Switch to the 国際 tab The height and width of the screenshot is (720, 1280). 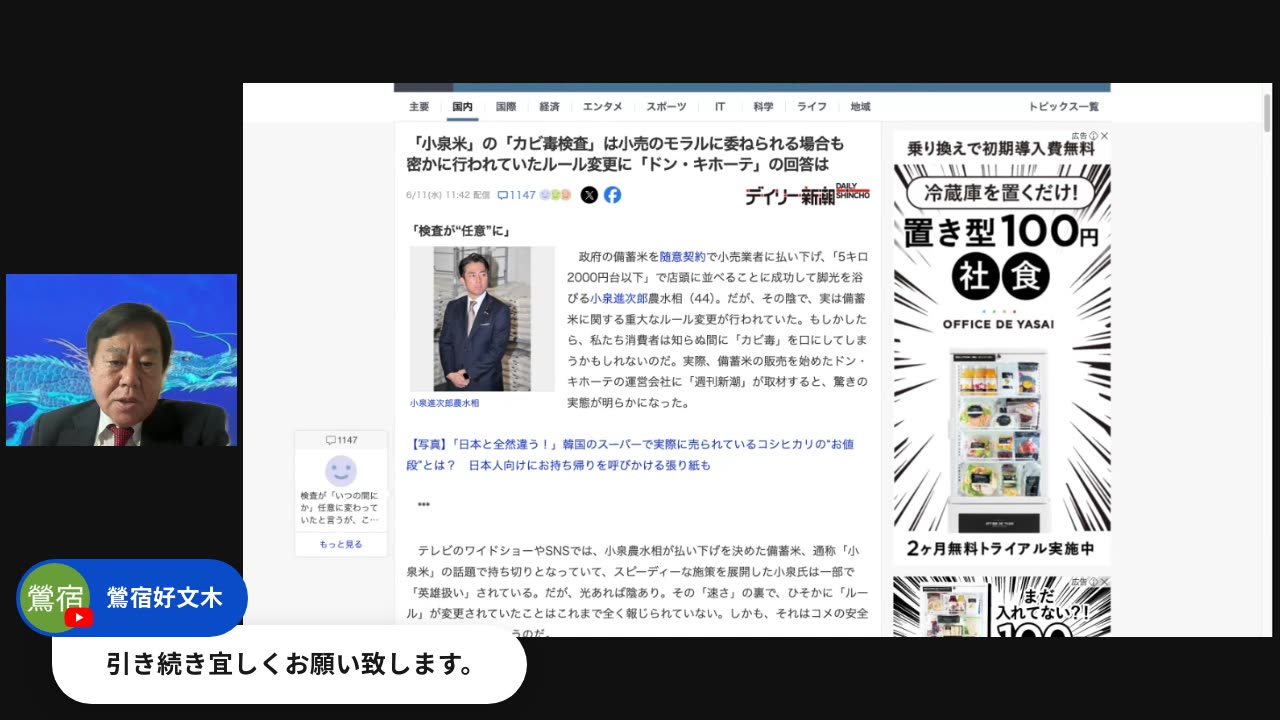(506, 107)
